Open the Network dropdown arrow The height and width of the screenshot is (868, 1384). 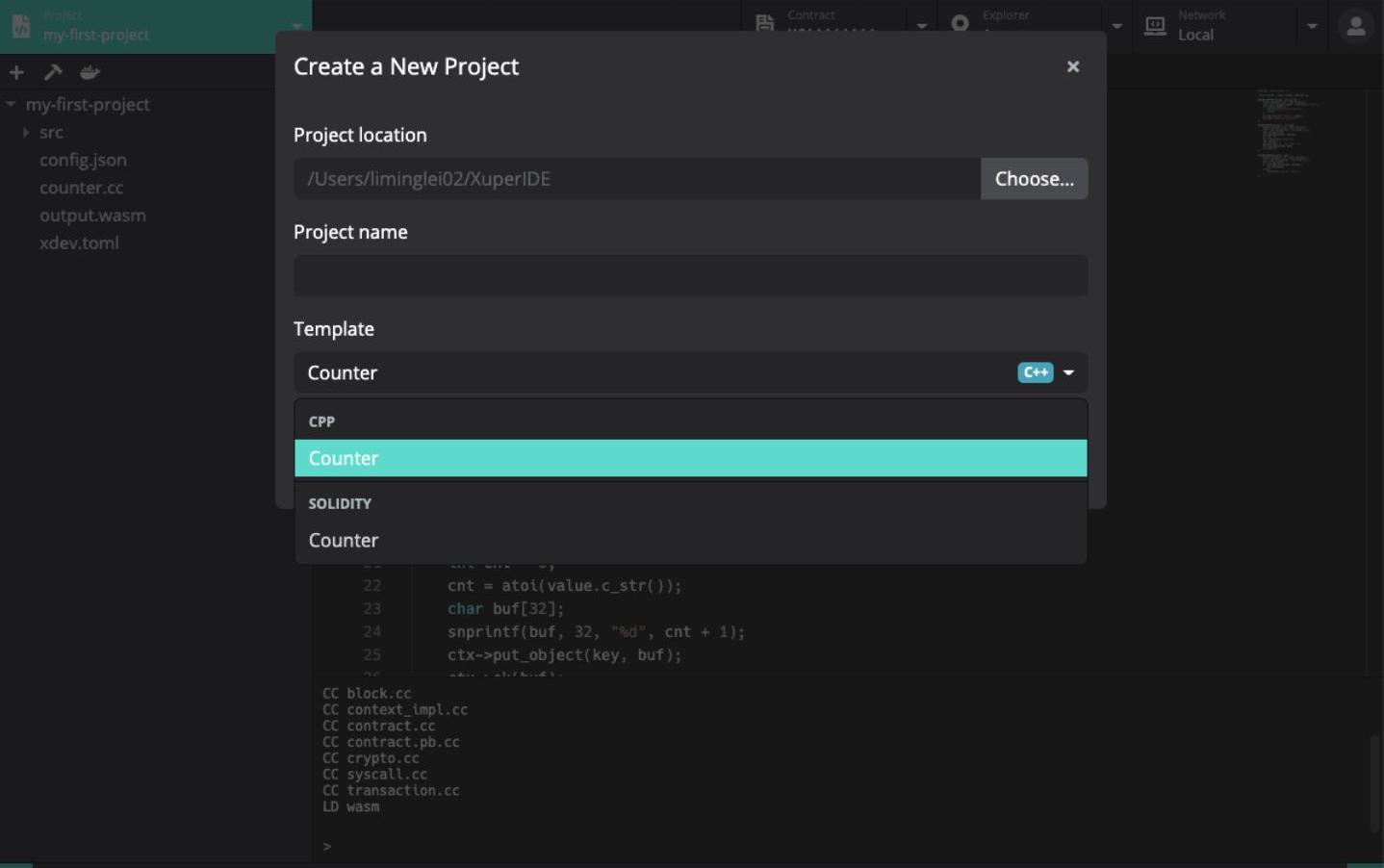click(1311, 26)
